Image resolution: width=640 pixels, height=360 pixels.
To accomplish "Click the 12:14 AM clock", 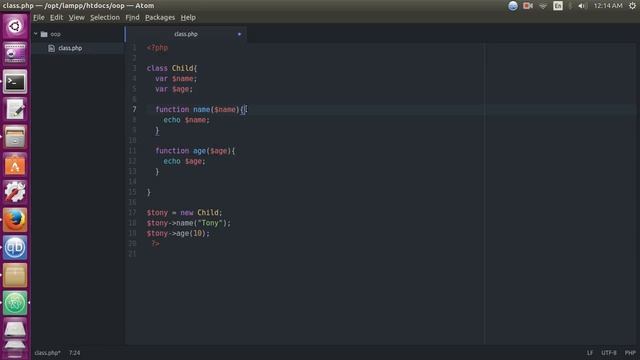I will click(608, 6).
